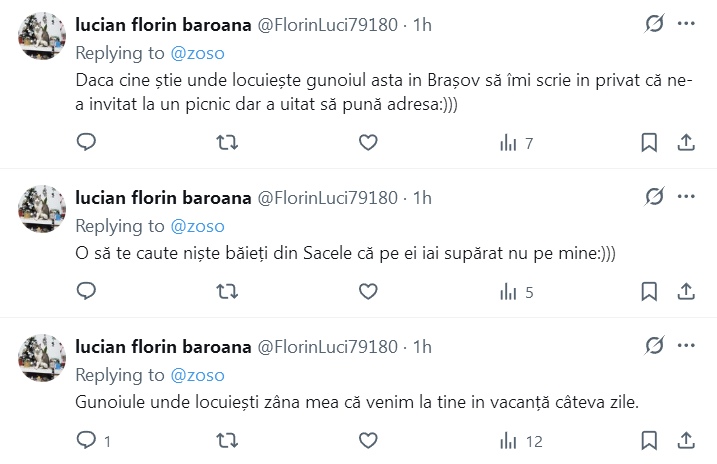View analytics showing 7 views
717x464 pixels.
tap(515, 143)
